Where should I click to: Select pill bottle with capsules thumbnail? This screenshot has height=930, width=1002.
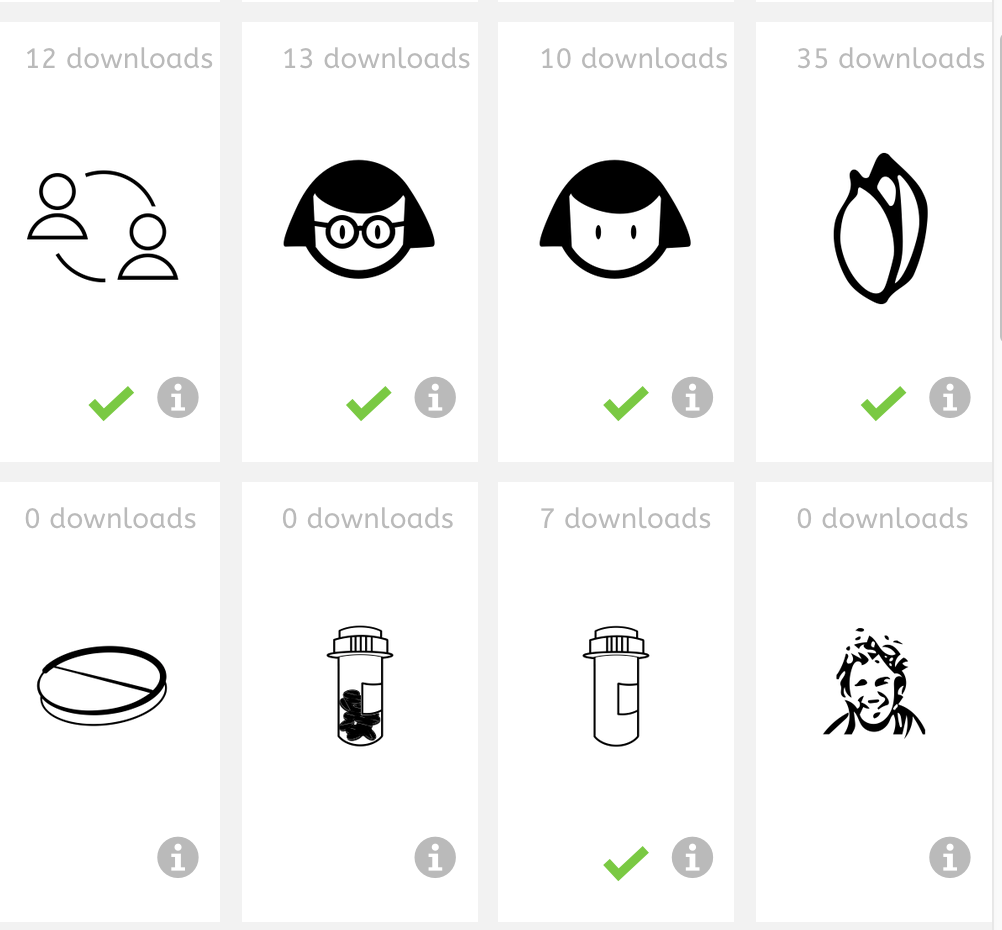point(360,686)
